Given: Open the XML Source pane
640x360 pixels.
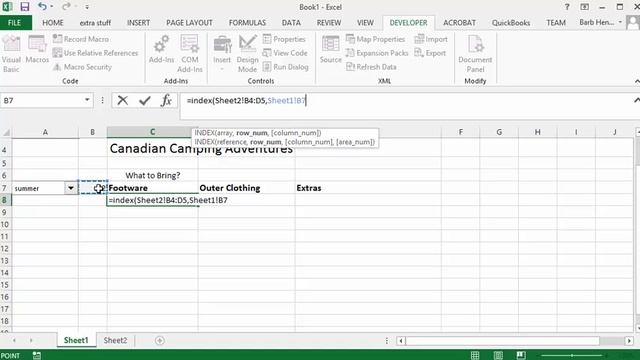Looking at the screenshot, I should click(331, 49).
